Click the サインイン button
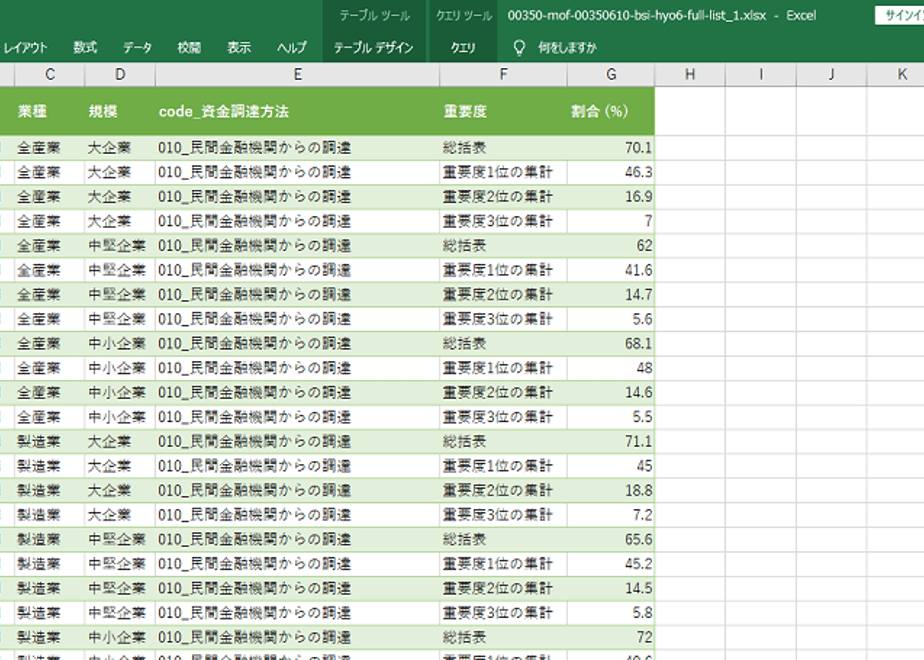The height and width of the screenshot is (660, 924). (x=900, y=15)
